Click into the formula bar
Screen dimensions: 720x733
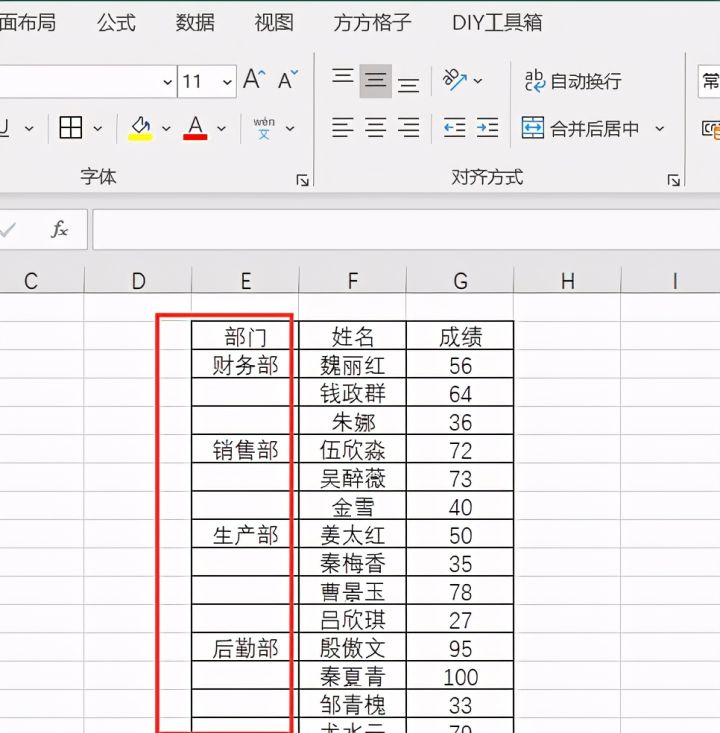(406, 230)
